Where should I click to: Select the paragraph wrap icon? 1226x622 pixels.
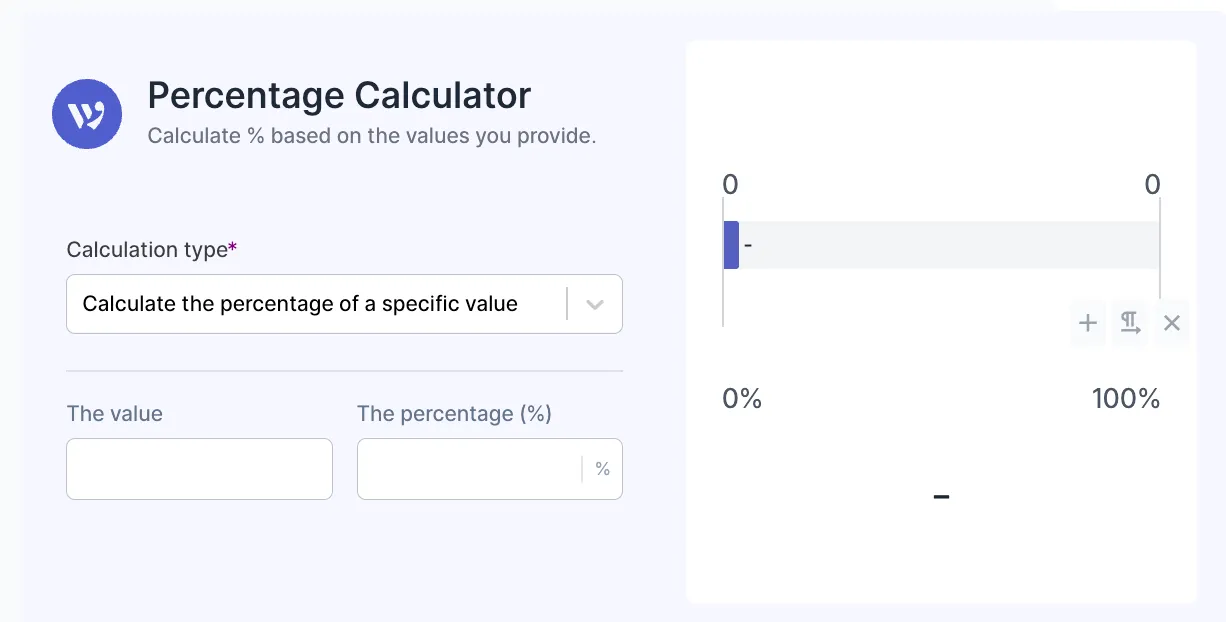[x=1129, y=323]
